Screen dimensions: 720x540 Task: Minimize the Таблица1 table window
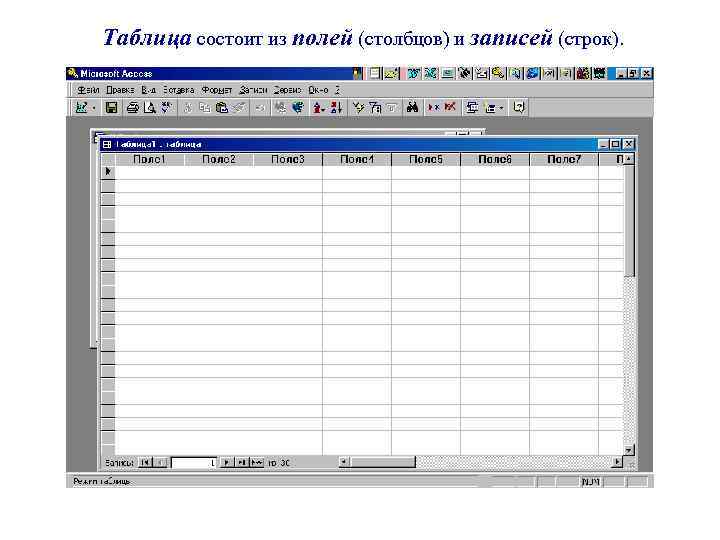pos(604,144)
